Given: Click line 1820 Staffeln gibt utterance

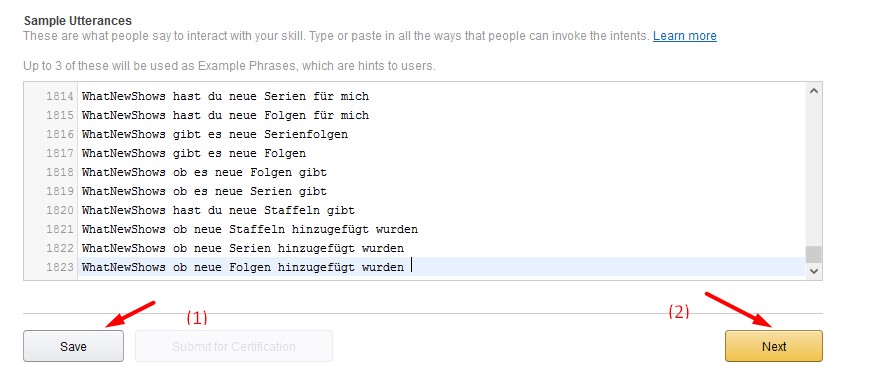Looking at the screenshot, I should (x=218, y=211).
